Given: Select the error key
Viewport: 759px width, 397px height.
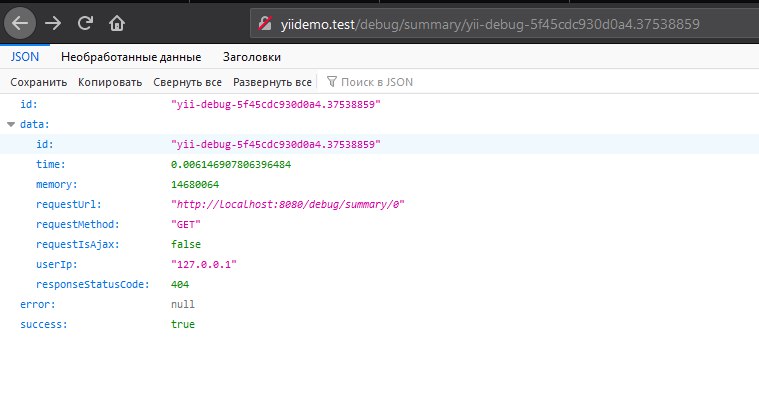Looking at the screenshot, I should tap(38, 305).
